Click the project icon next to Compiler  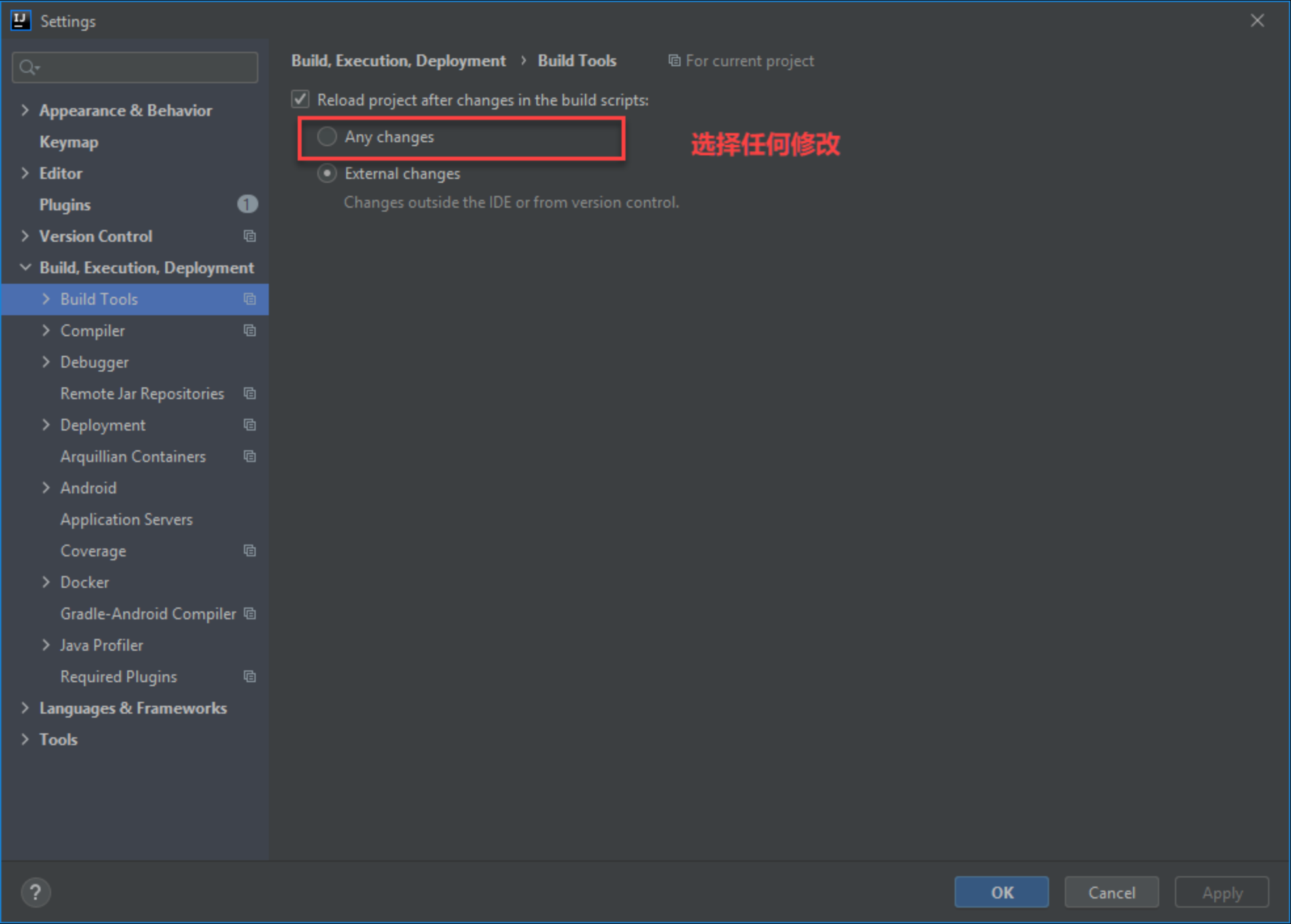click(250, 330)
